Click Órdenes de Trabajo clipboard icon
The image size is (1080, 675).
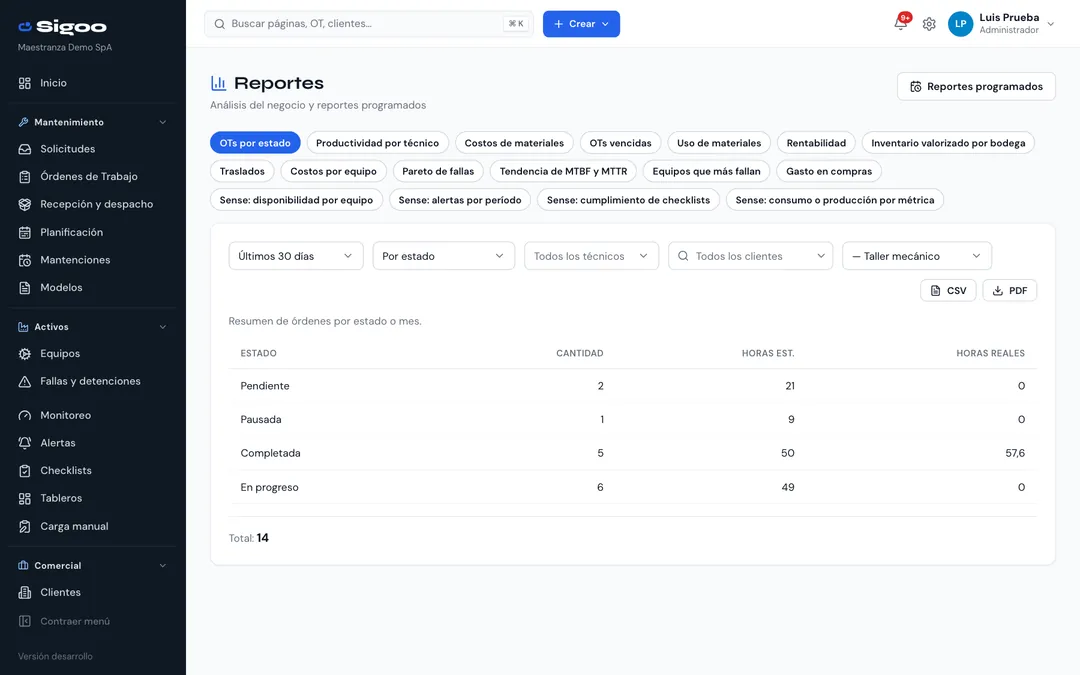(25, 177)
